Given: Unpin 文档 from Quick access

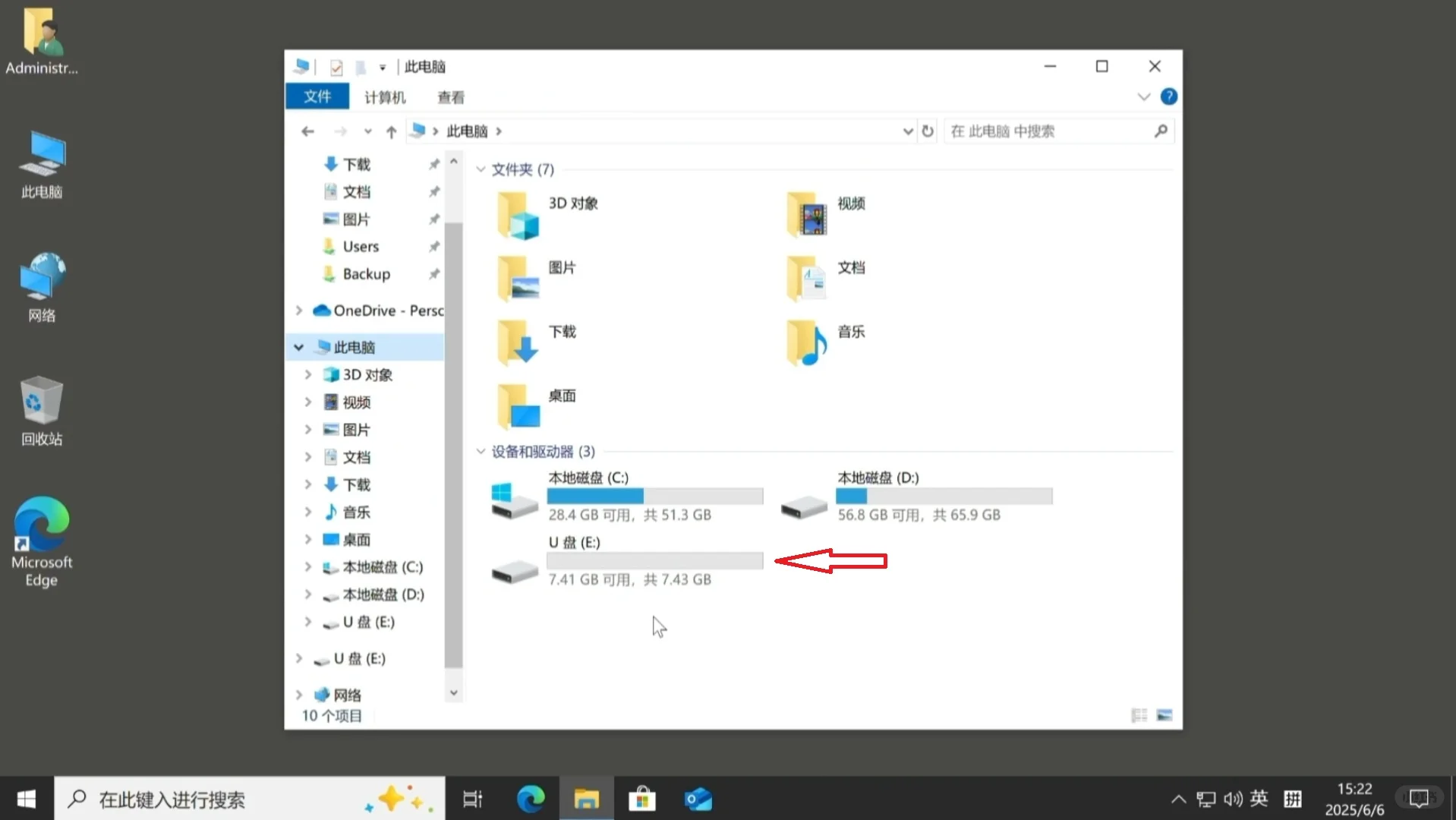Looking at the screenshot, I should 434,191.
